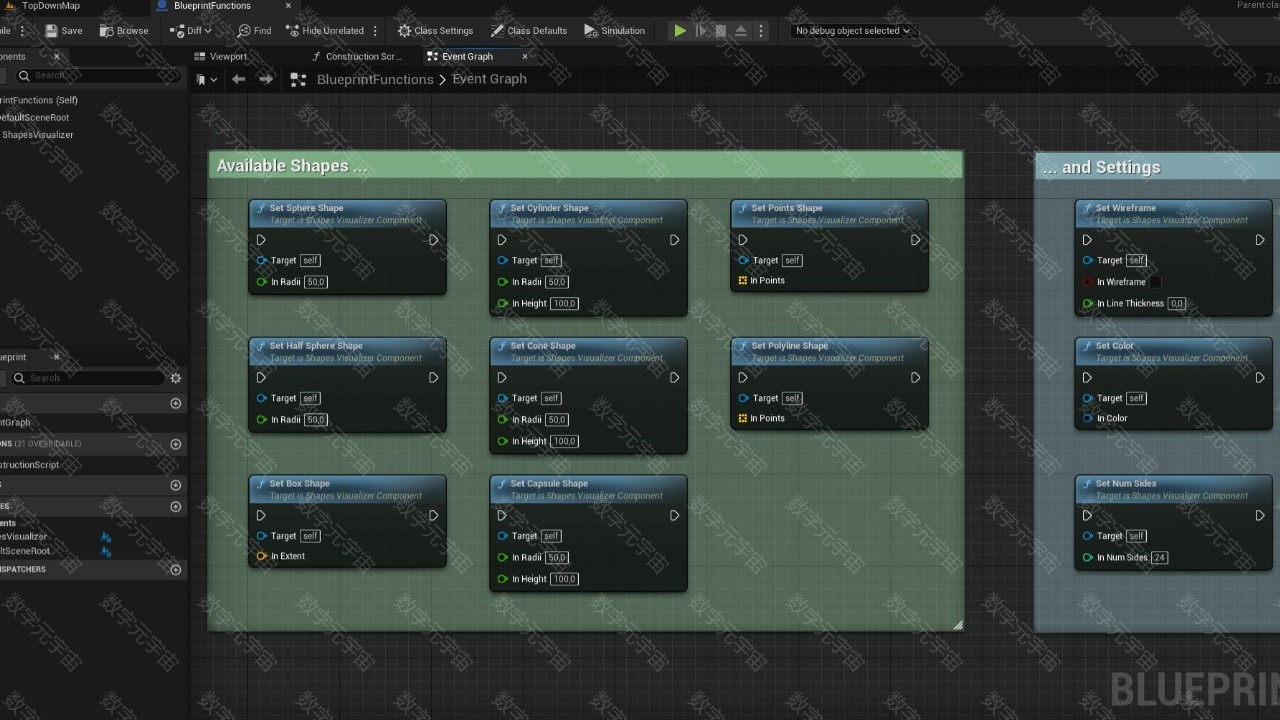Open the debug object selection dropdown
The image size is (1280, 720).
[x=852, y=31]
